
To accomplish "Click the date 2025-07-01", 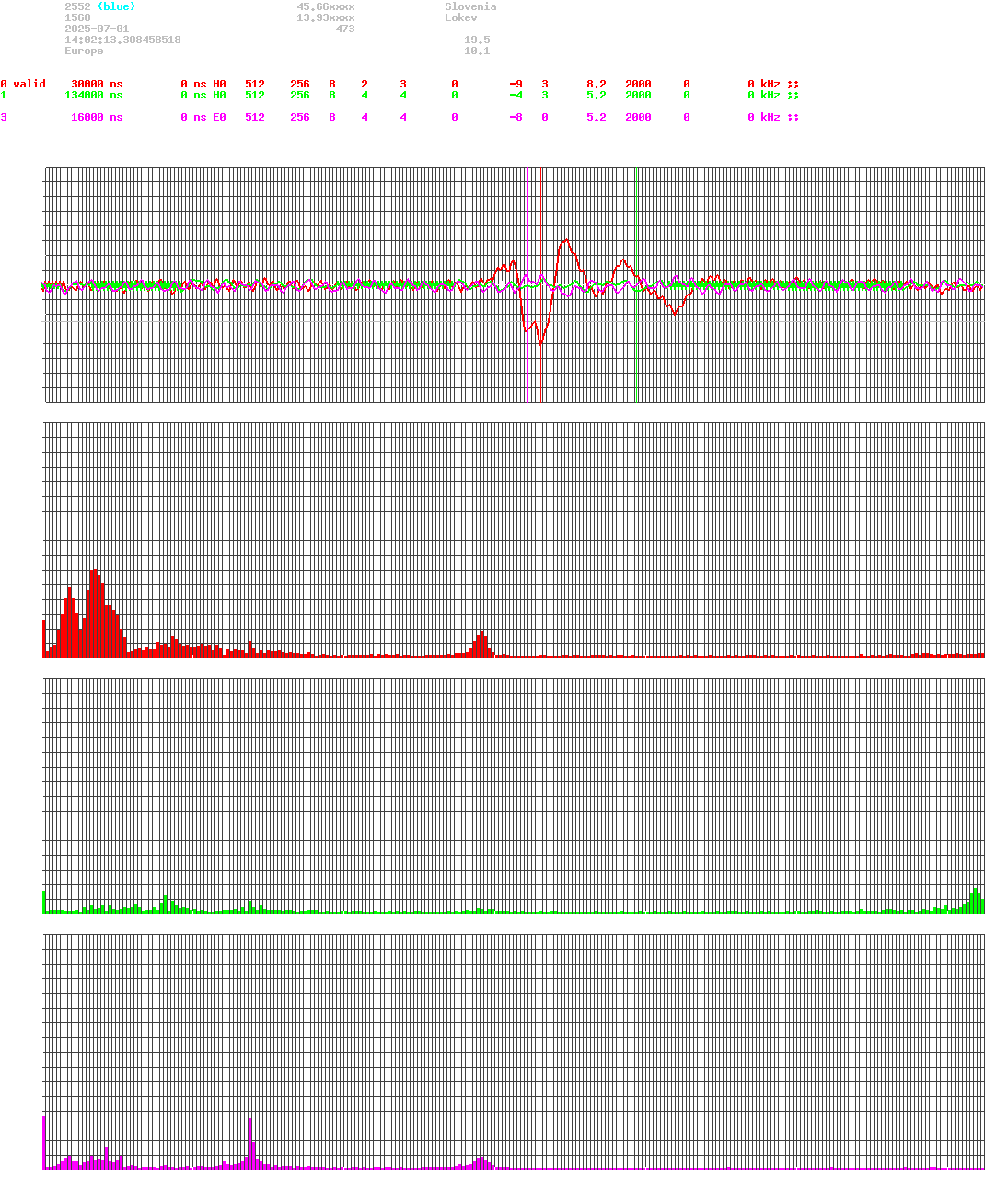I will tap(97, 29).
